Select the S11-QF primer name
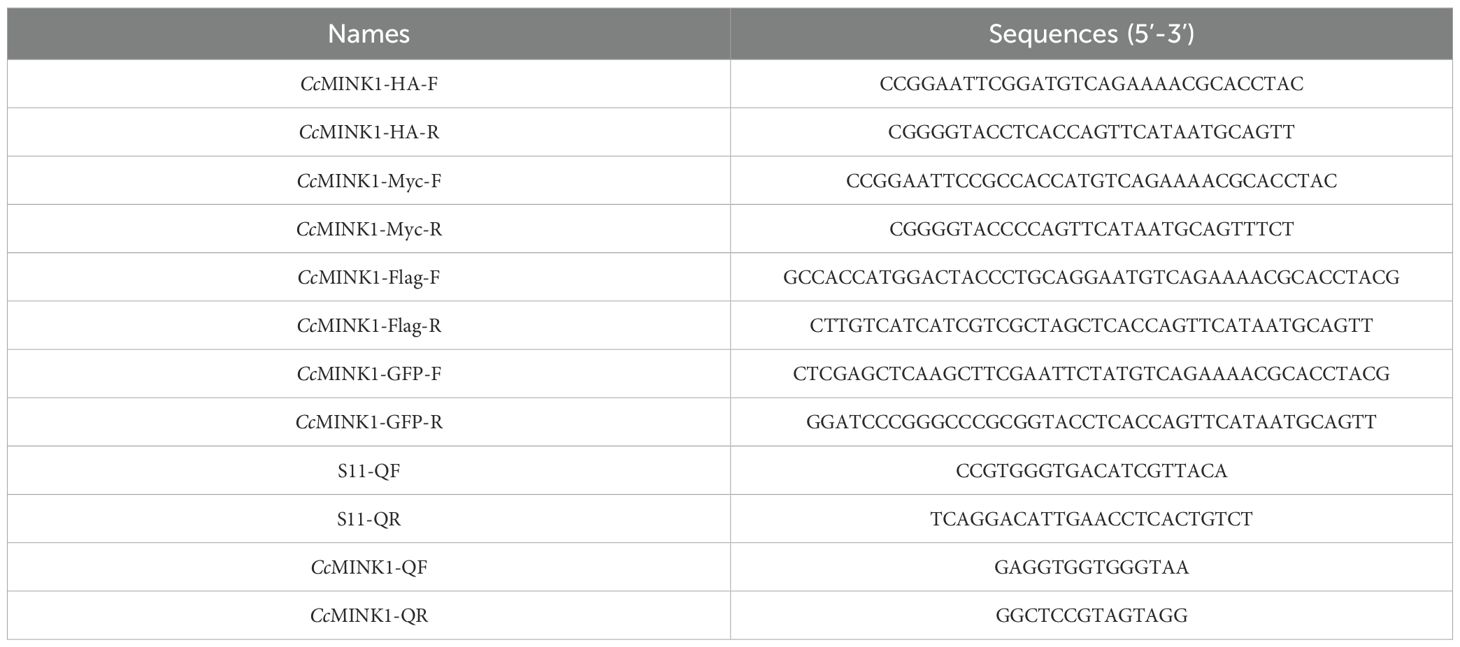The height and width of the screenshot is (647, 1460). 369,470
